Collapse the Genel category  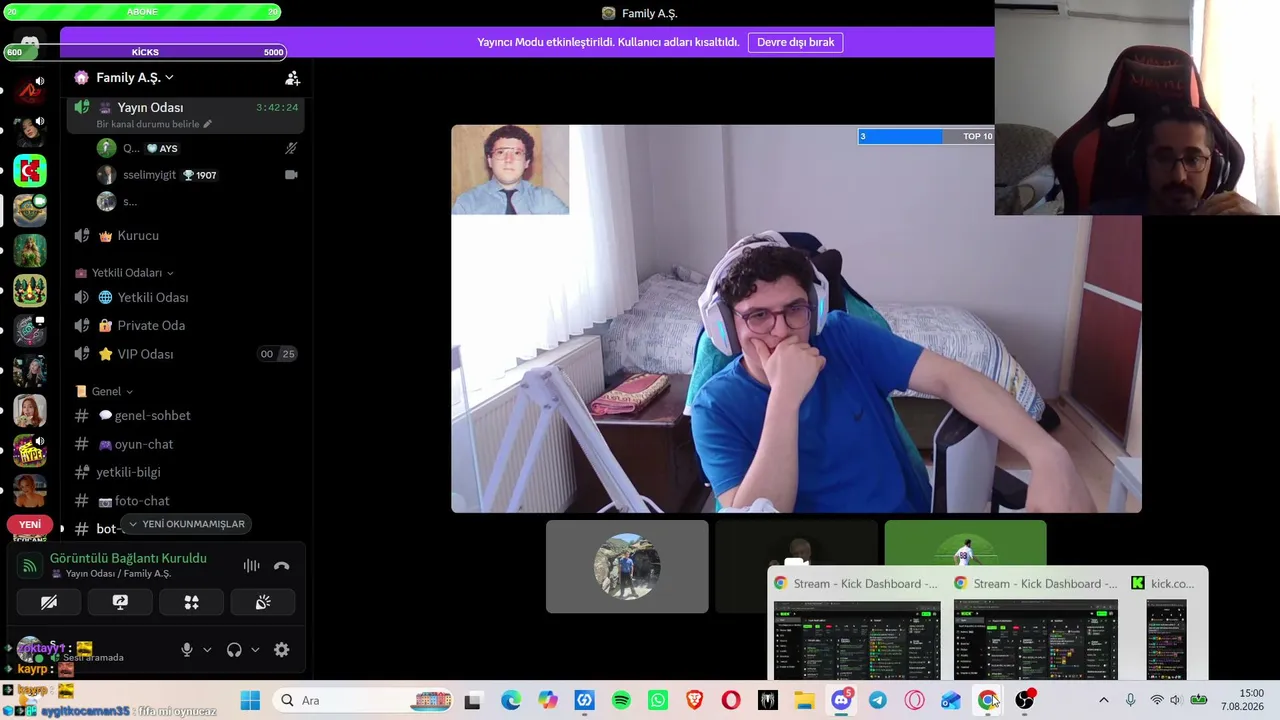(106, 391)
